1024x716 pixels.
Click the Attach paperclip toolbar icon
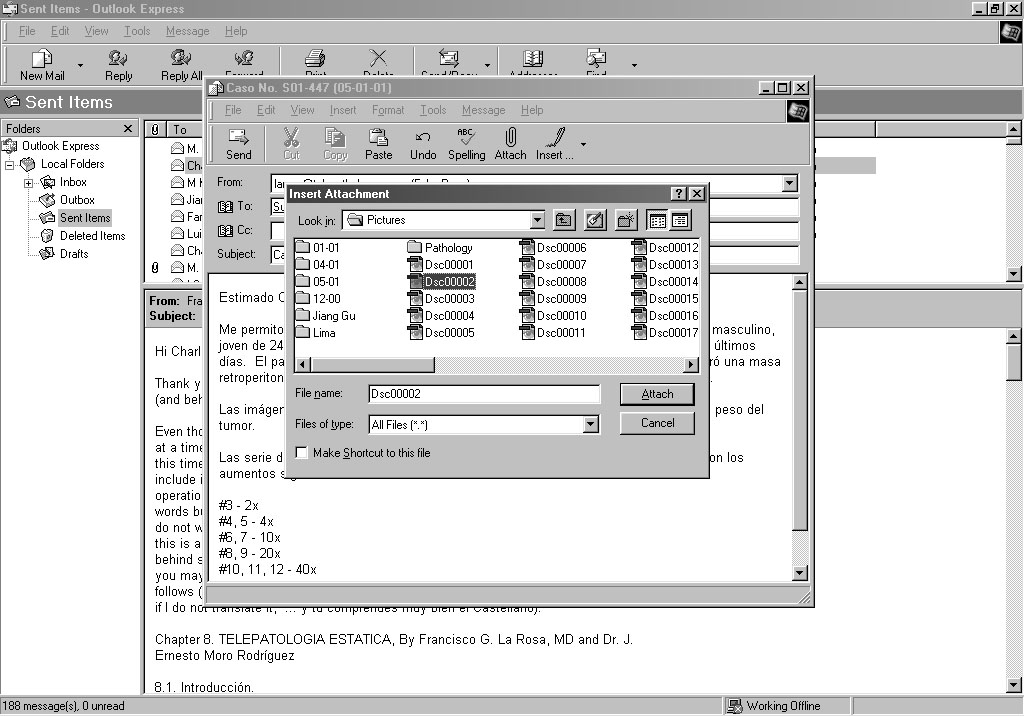(x=510, y=143)
